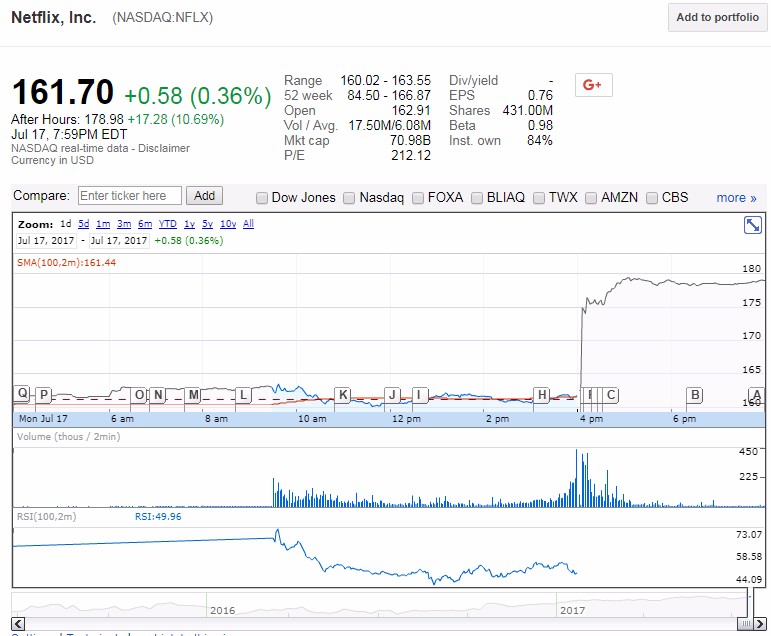Open news marker C on the chart
The image size is (771, 636).
pos(610,395)
